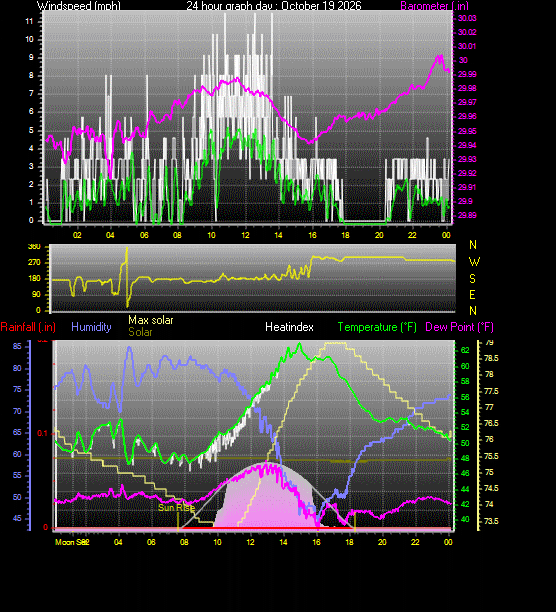
Task: Click hour label "22" under the windspeed chart
Action: pyautogui.click(x=412, y=235)
